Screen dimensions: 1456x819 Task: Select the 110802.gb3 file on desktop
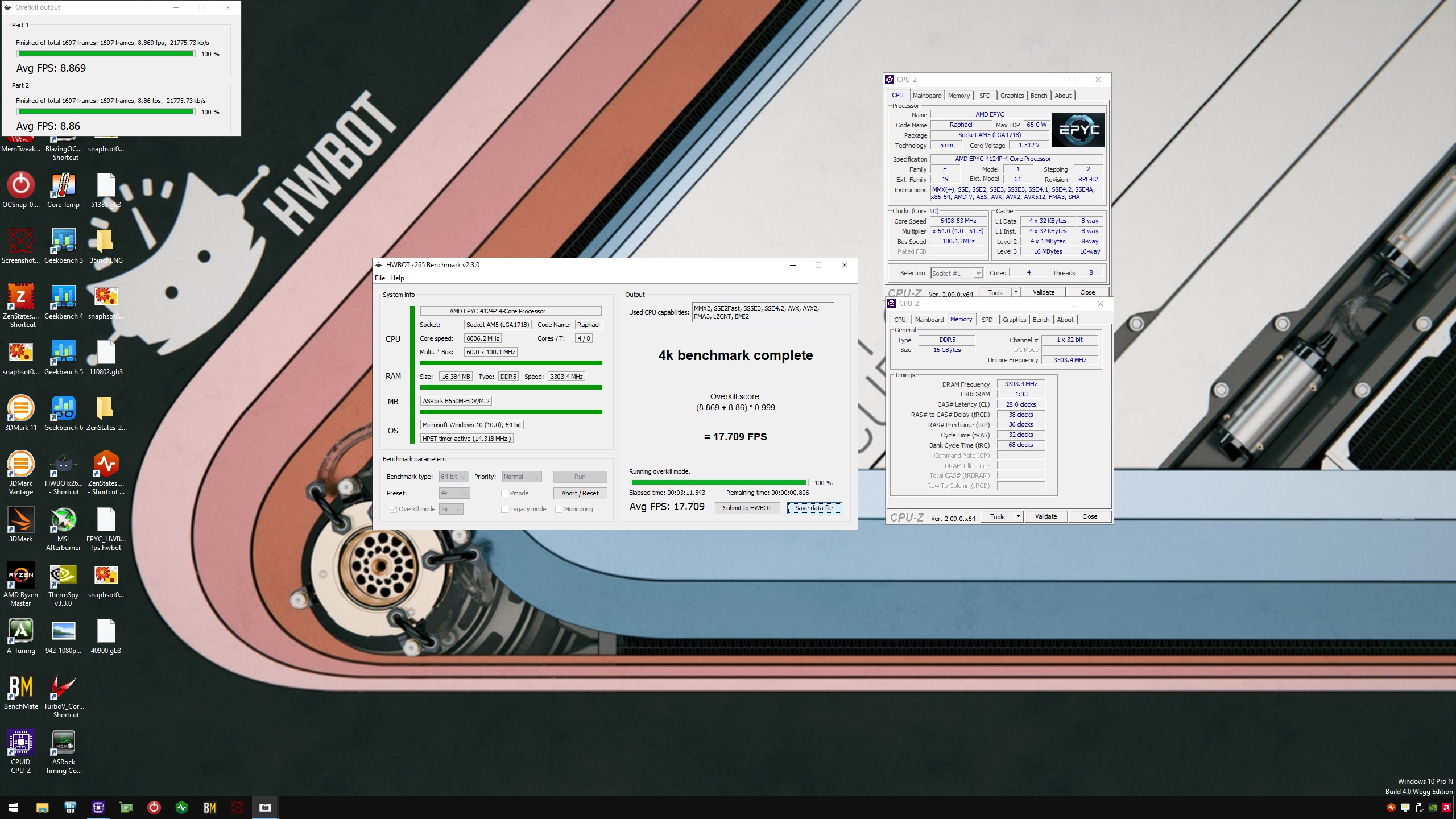106,358
